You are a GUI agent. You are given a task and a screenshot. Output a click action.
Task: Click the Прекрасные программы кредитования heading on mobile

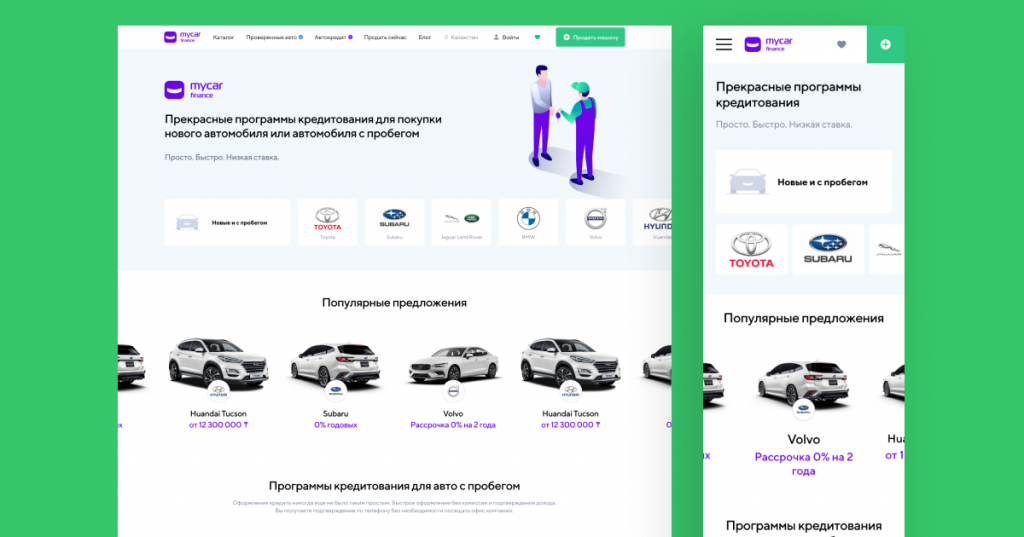[788, 95]
